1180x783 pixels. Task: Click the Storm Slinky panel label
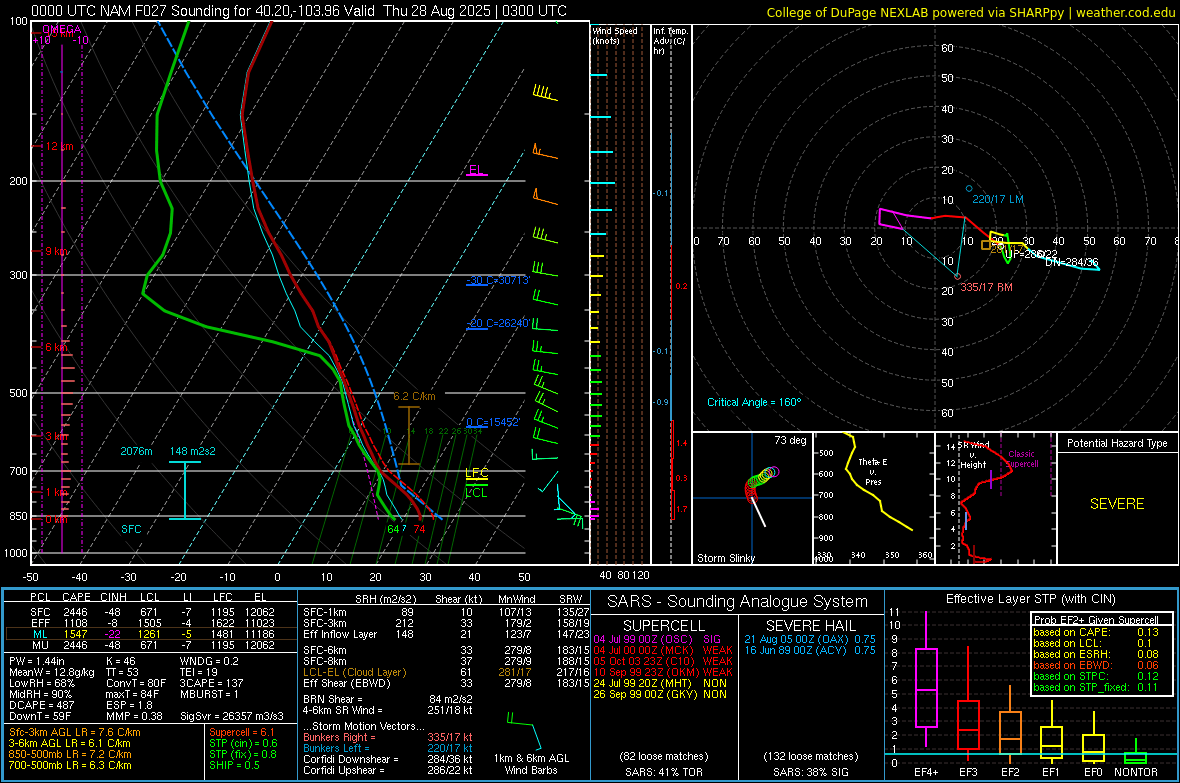pyautogui.click(x=726, y=558)
